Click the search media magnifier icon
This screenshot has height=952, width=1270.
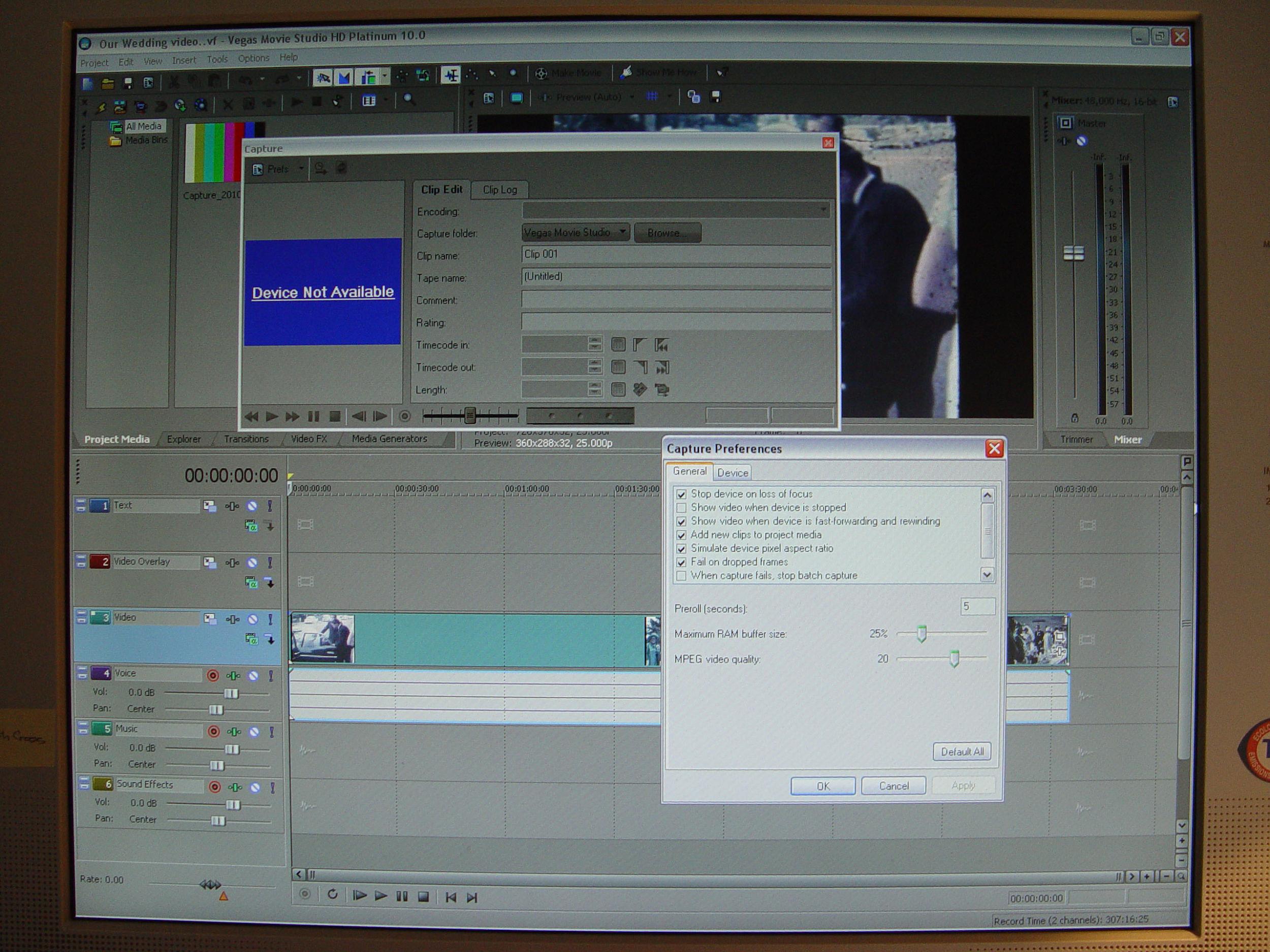(409, 100)
